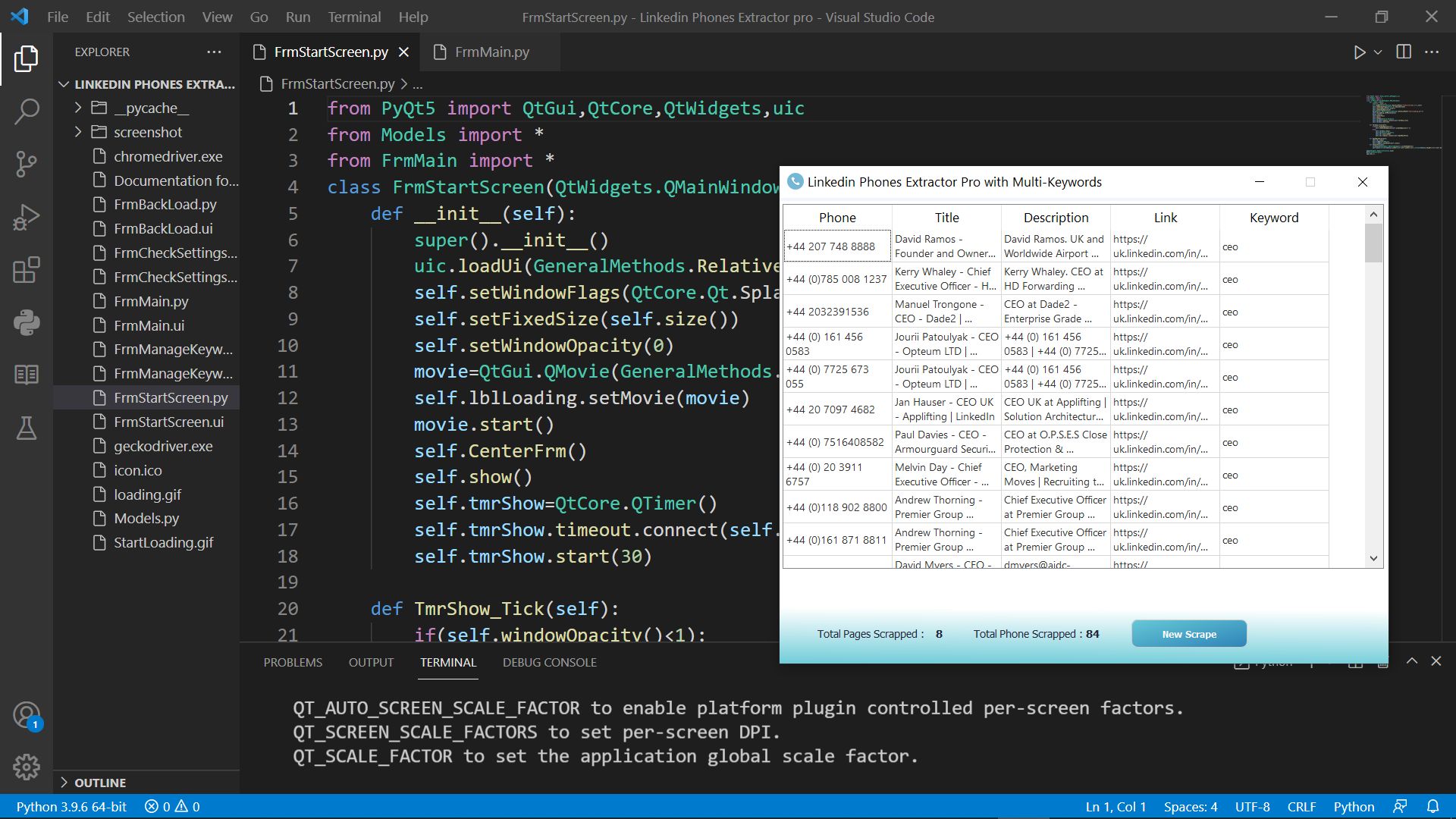1456x819 pixels.
Task: Open the Testing beaker icon
Action: (27, 428)
